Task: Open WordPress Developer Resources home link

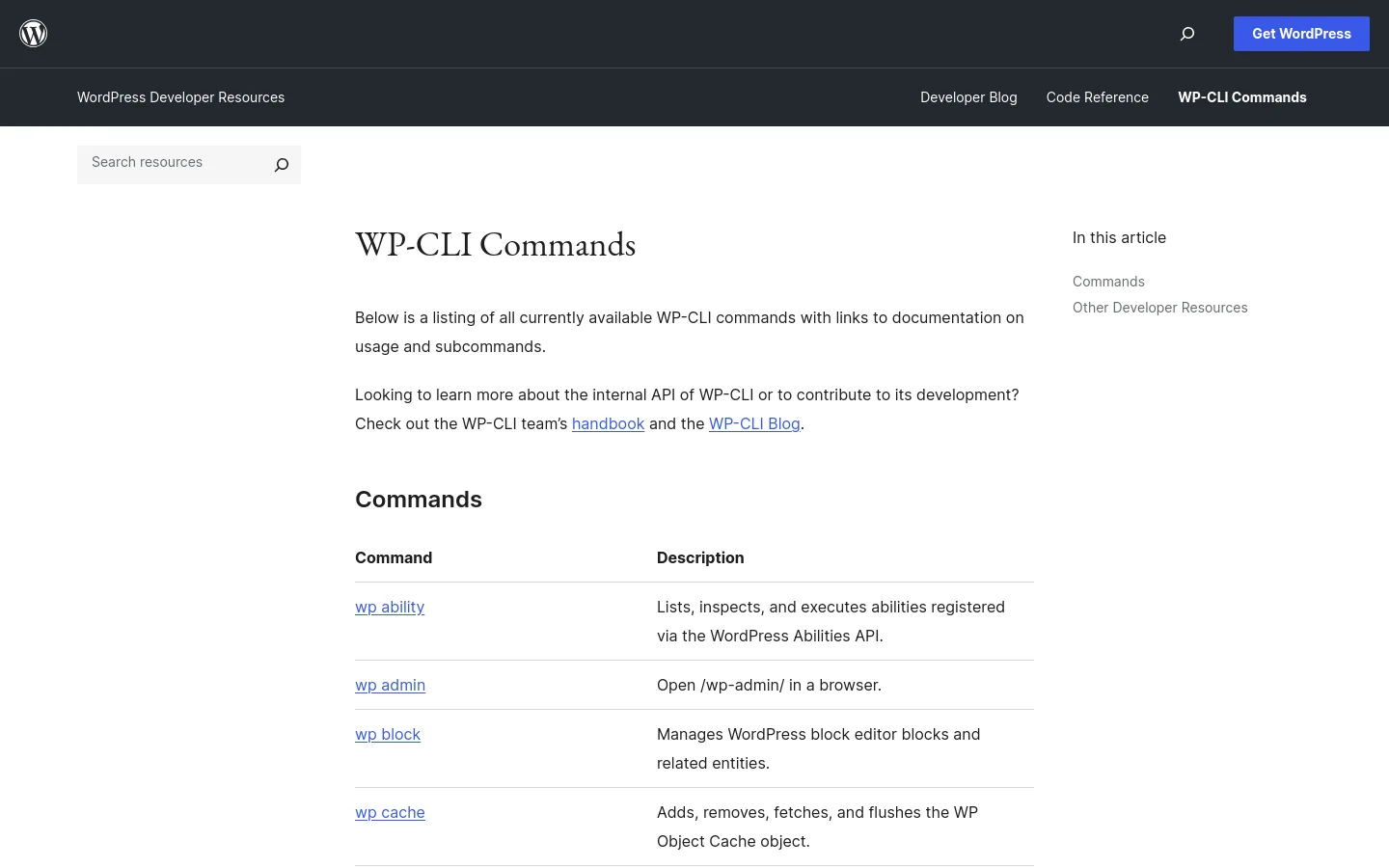Action: [x=180, y=97]
